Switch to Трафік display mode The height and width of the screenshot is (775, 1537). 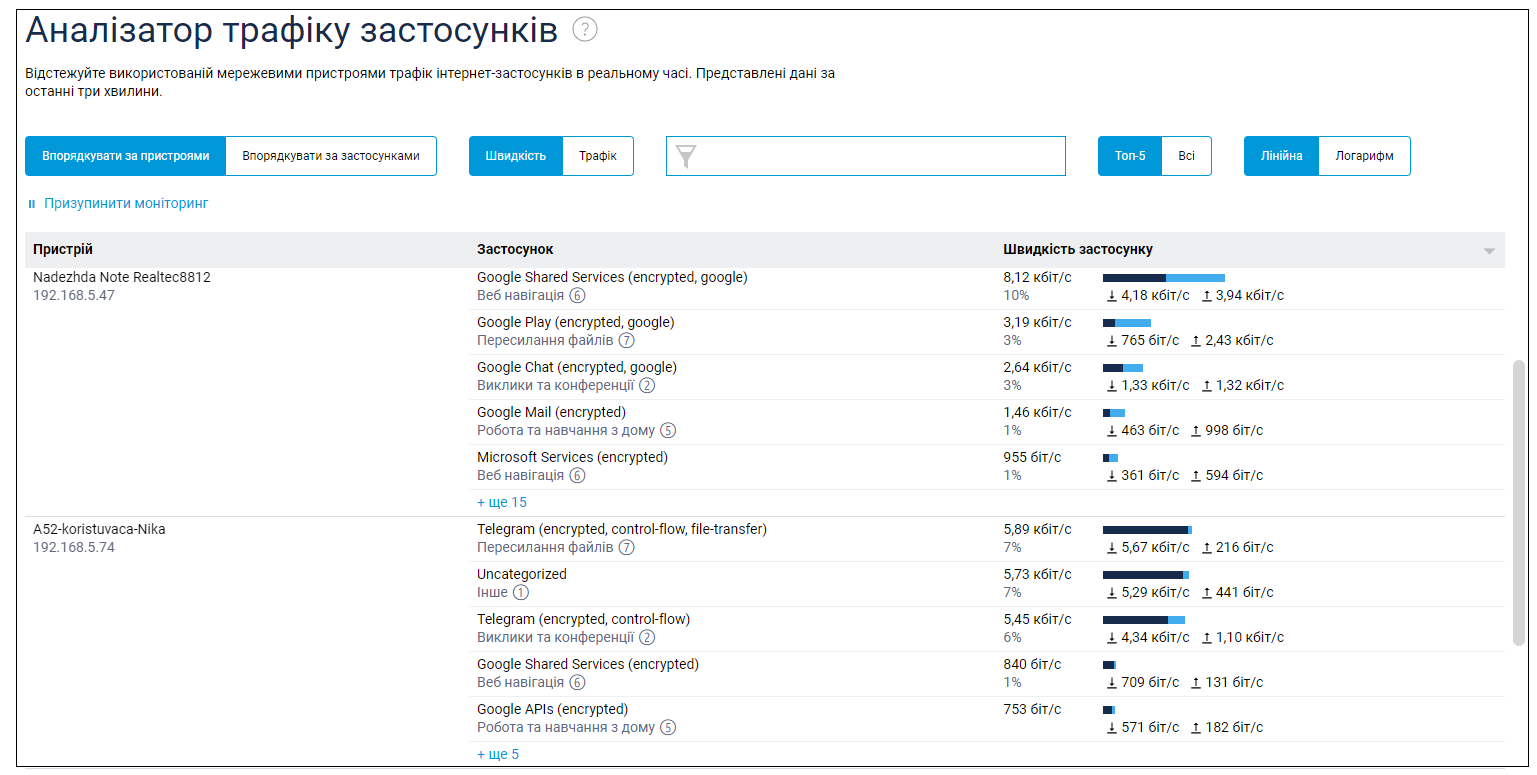[597, 156]
